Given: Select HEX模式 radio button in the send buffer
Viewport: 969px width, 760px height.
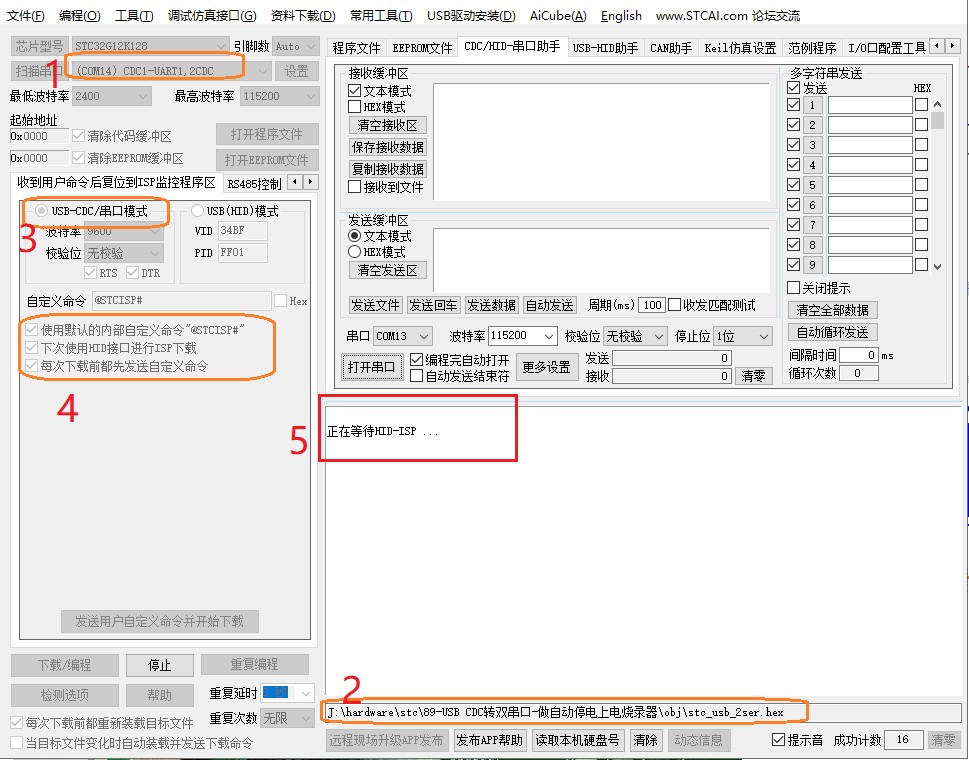Looking at the screenshot, I should pyautogui.click(x=355, y=252).
